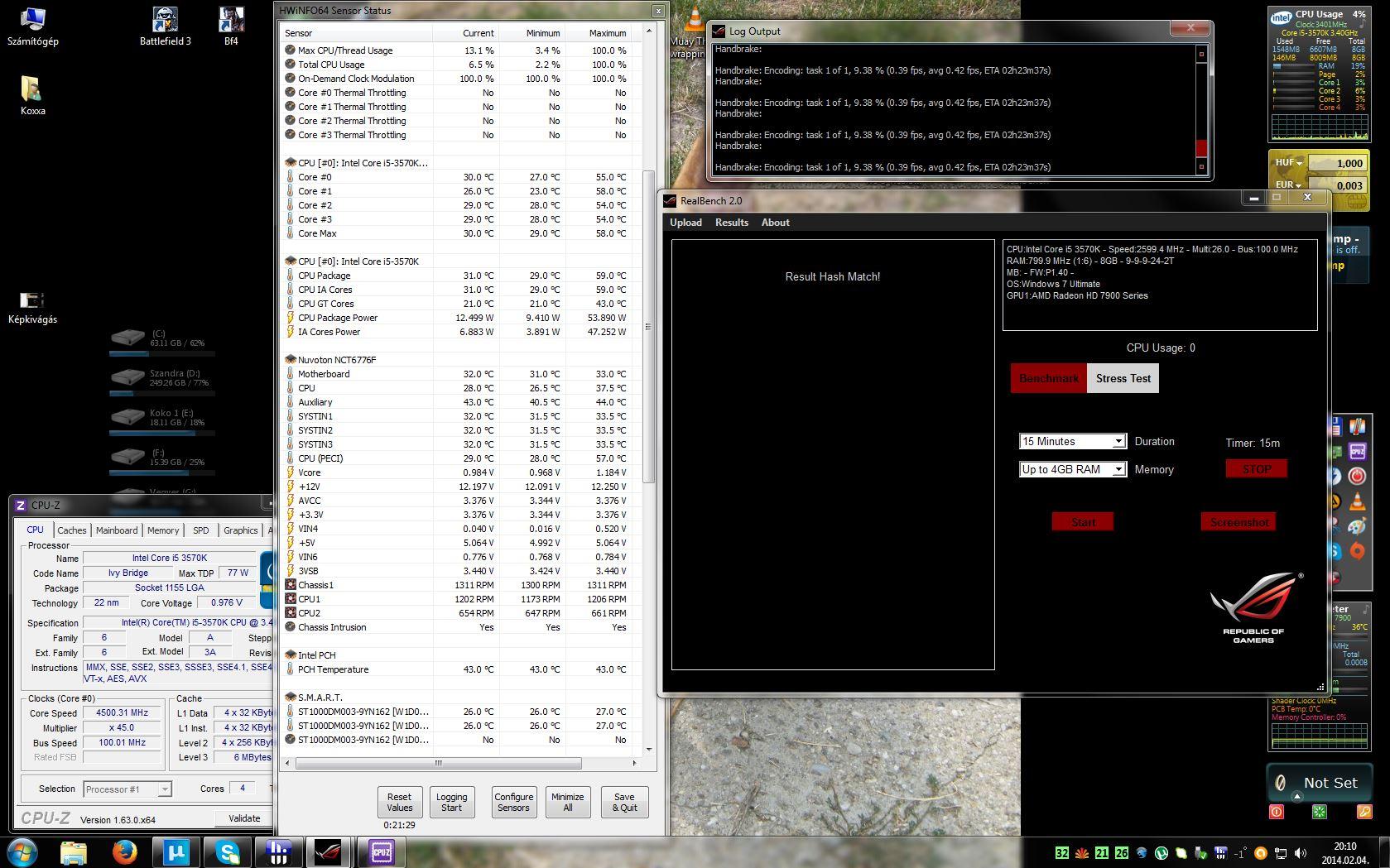The width and height of the screenshot is (1390, 868).
Task: Select the PCH Temperature sensor row
Action: pos(458,669)
